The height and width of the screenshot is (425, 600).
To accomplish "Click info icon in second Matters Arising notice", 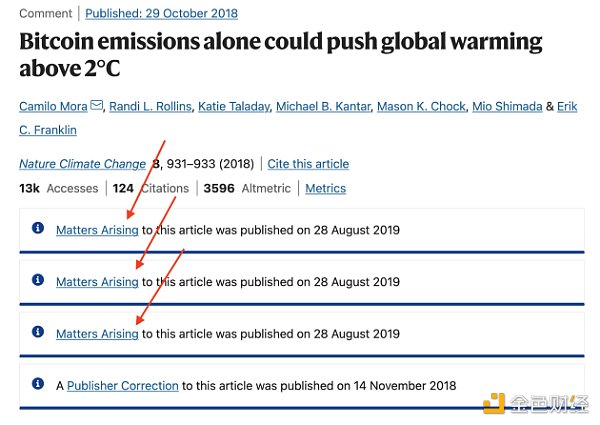I will [39, 281].
